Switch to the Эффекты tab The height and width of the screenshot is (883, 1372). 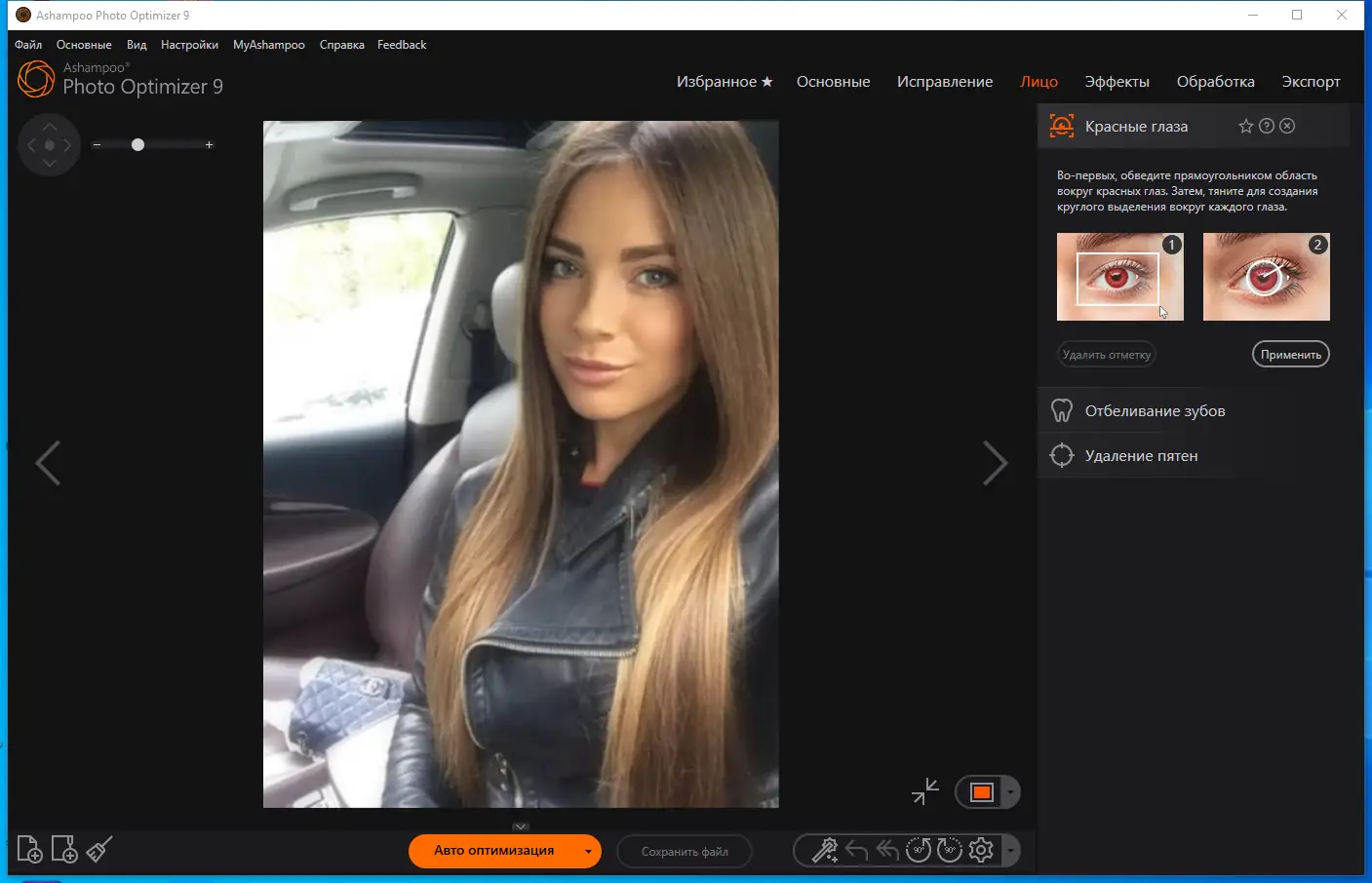(1117, 82)
